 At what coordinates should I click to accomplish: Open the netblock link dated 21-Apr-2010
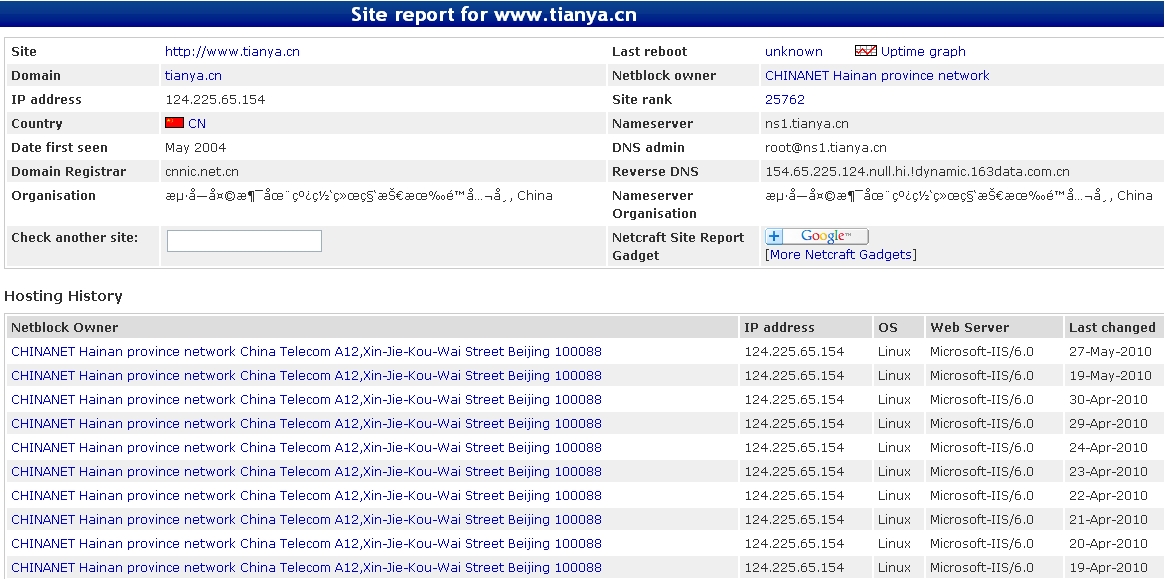306,520
